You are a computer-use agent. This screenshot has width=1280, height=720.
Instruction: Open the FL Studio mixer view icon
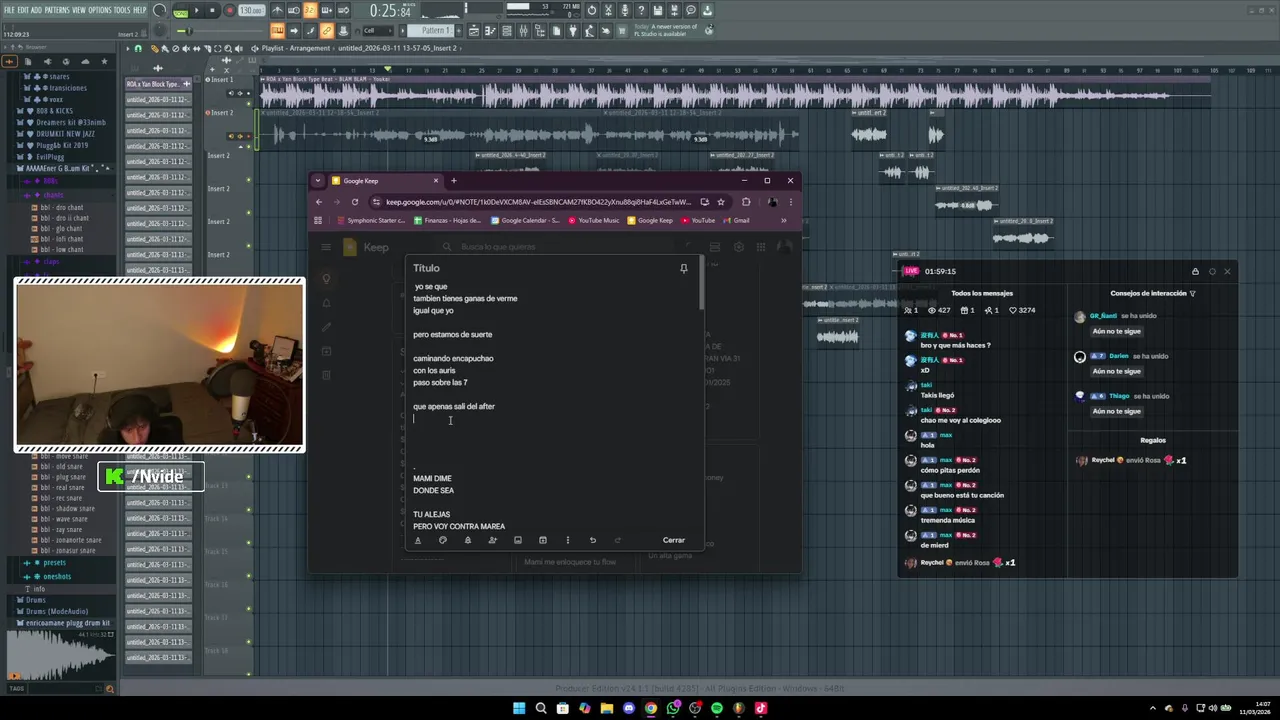pyautogui.click(x=522, y=30)
